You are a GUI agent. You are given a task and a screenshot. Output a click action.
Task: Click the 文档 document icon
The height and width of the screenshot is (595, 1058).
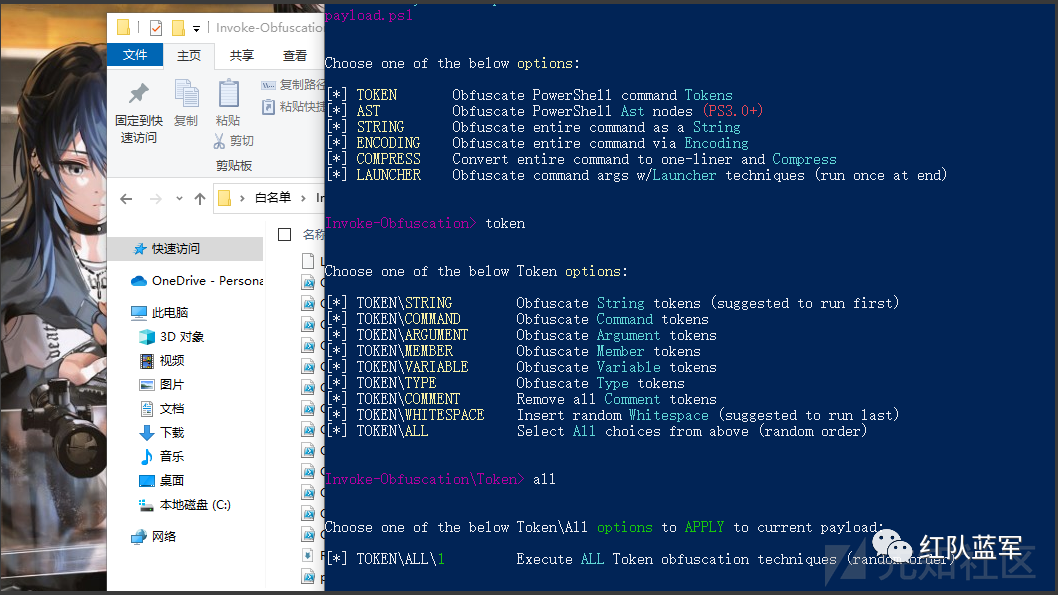[x=146, y=409]
